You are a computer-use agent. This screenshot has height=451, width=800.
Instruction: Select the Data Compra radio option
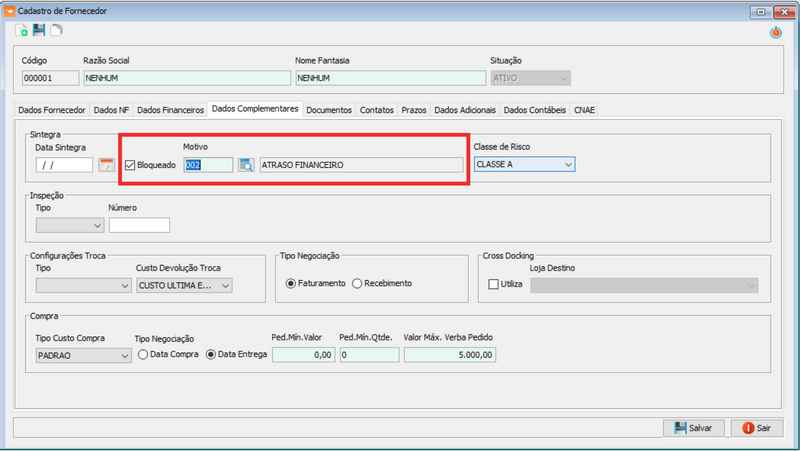pyautogui.click(x=144, y=354)
